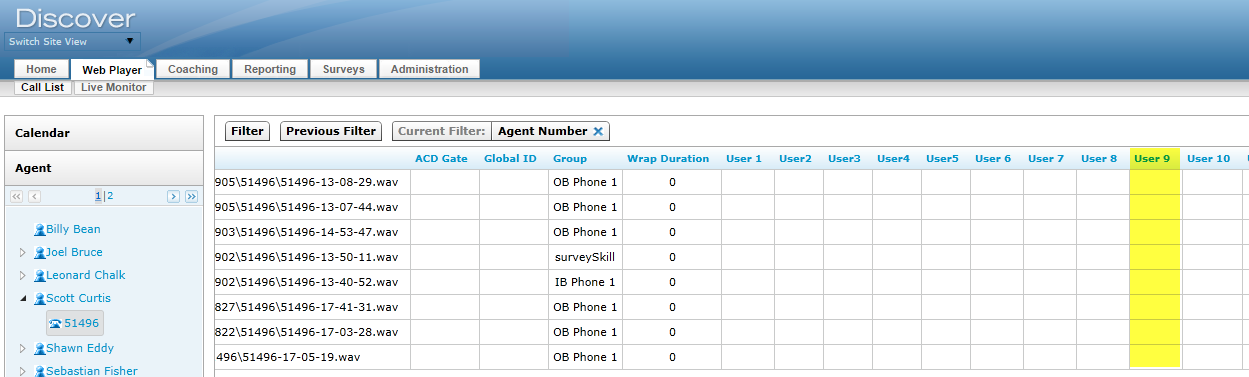Go to page 2 of agent list
This screenshot has height=377, width=1249.
pyautogui.click(x=110, y=197)
